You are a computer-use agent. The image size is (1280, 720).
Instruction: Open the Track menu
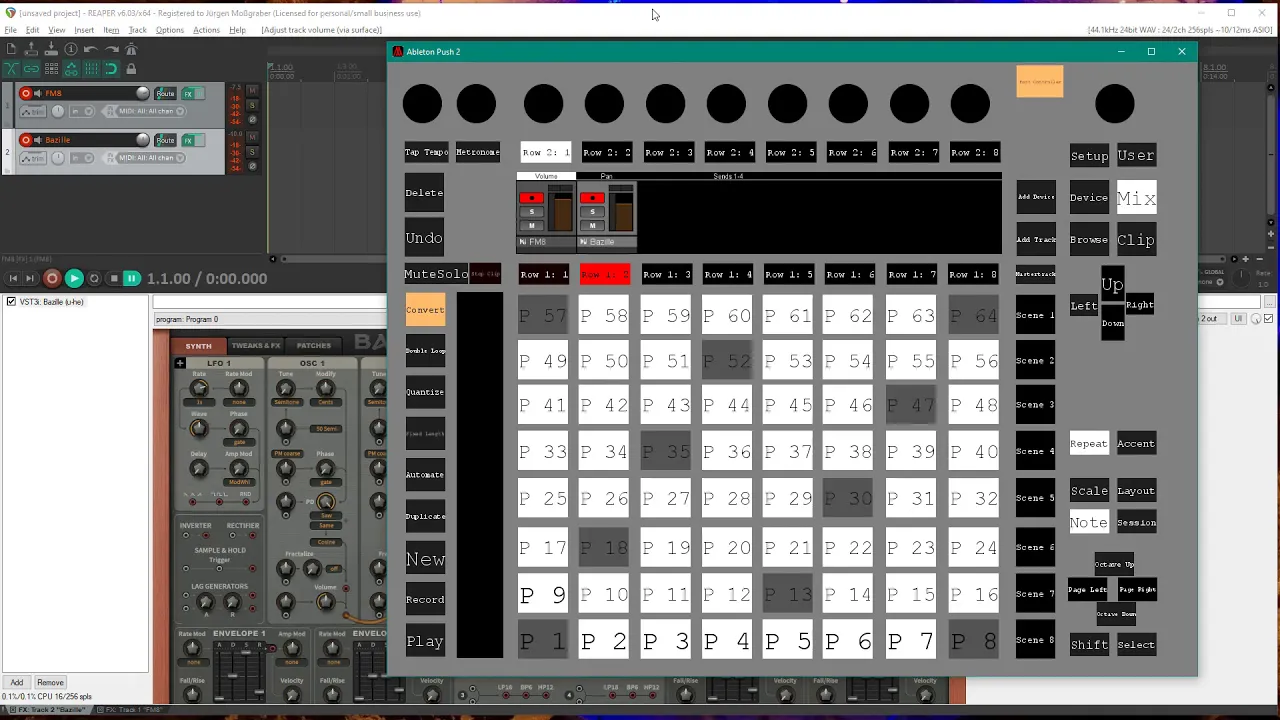pyautogui.click(x=137, y=30)
